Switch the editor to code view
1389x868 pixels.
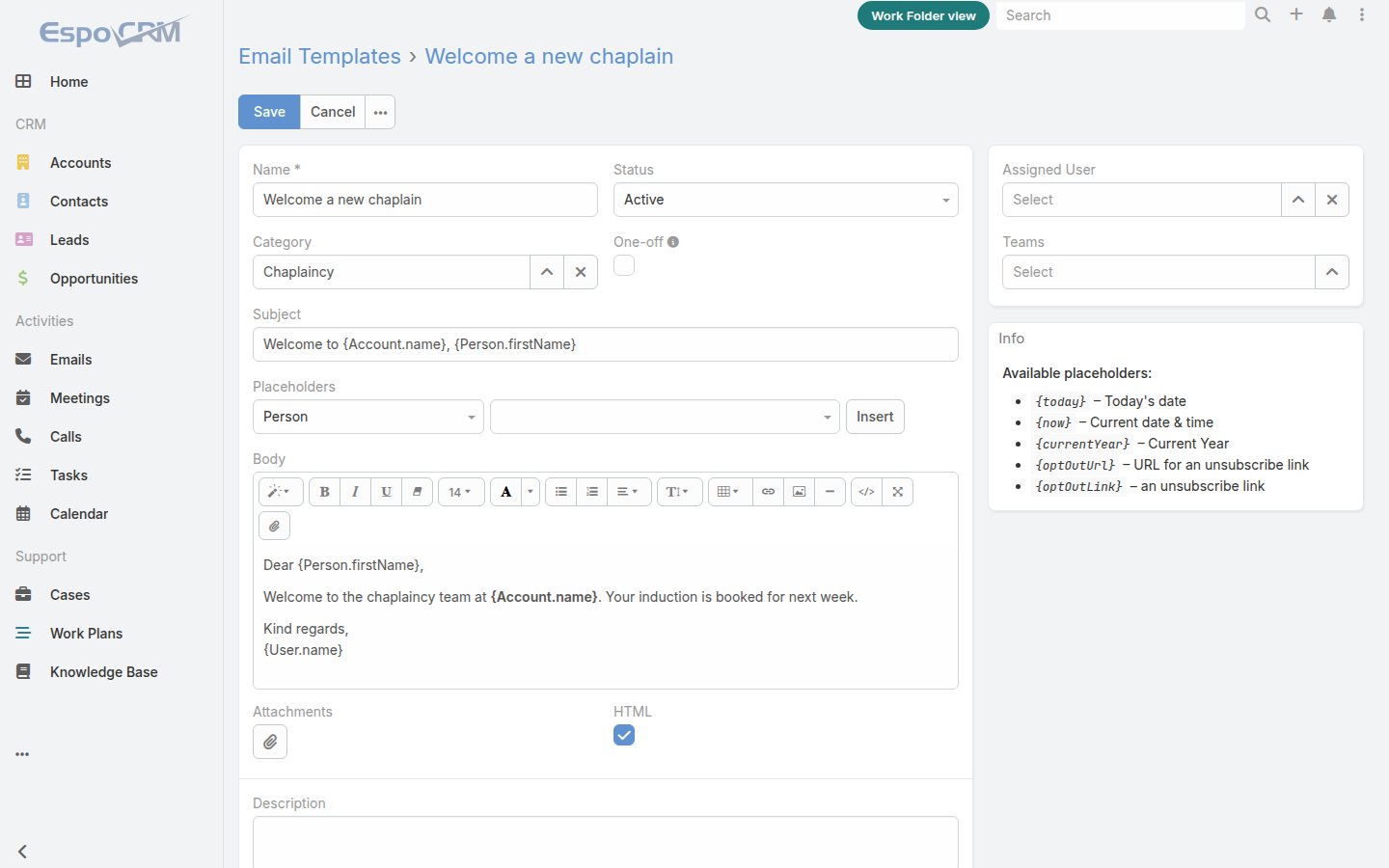[866, 492]
